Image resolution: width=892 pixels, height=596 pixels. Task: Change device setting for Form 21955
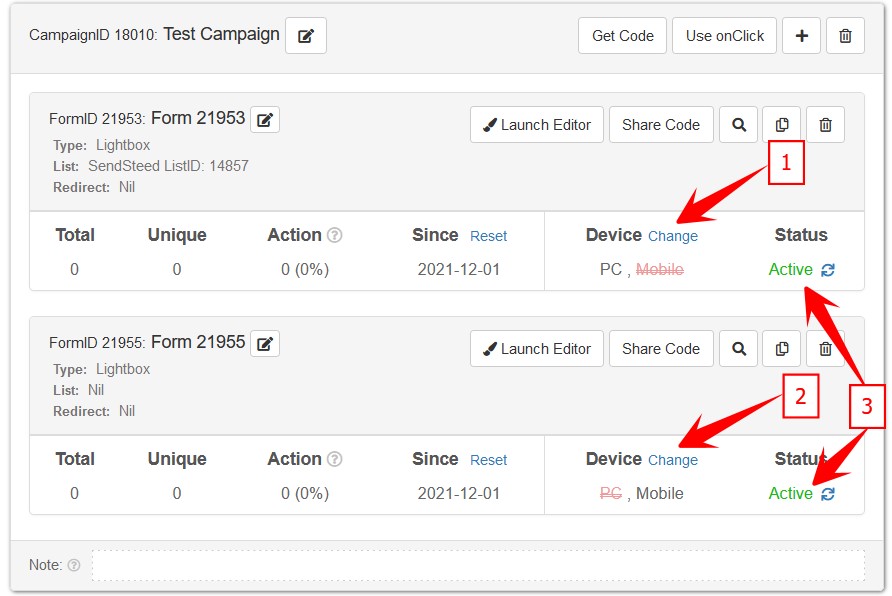pyautogui.click(x=673, y=461)
